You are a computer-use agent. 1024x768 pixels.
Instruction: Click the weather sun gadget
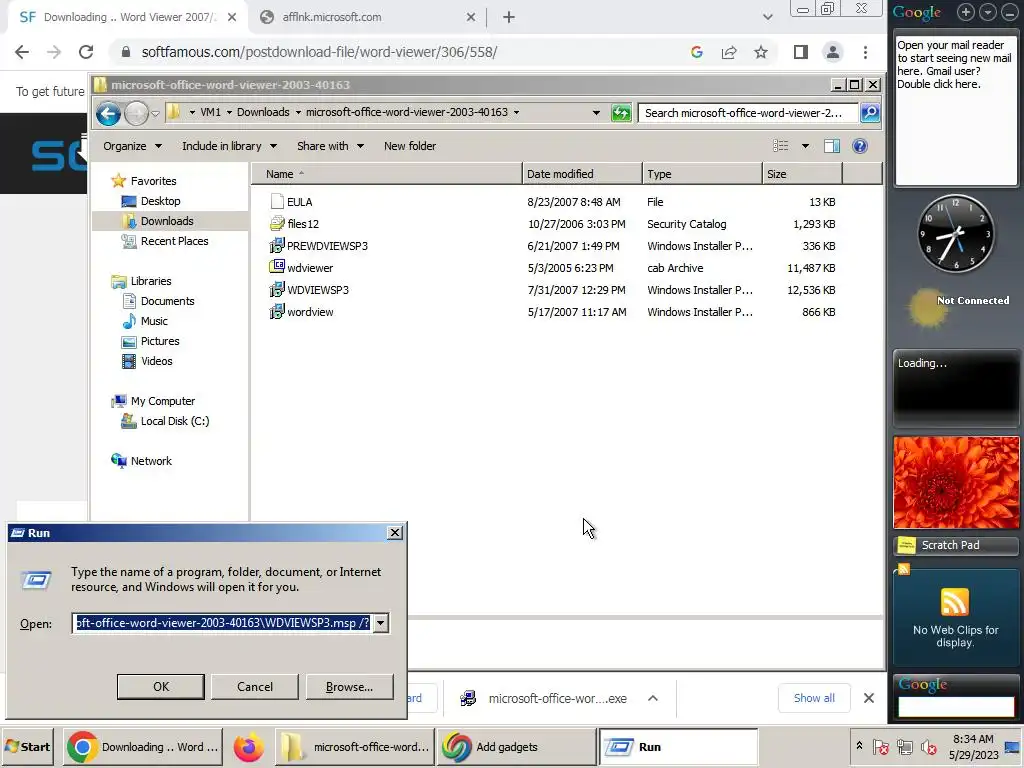click(927, 308)
